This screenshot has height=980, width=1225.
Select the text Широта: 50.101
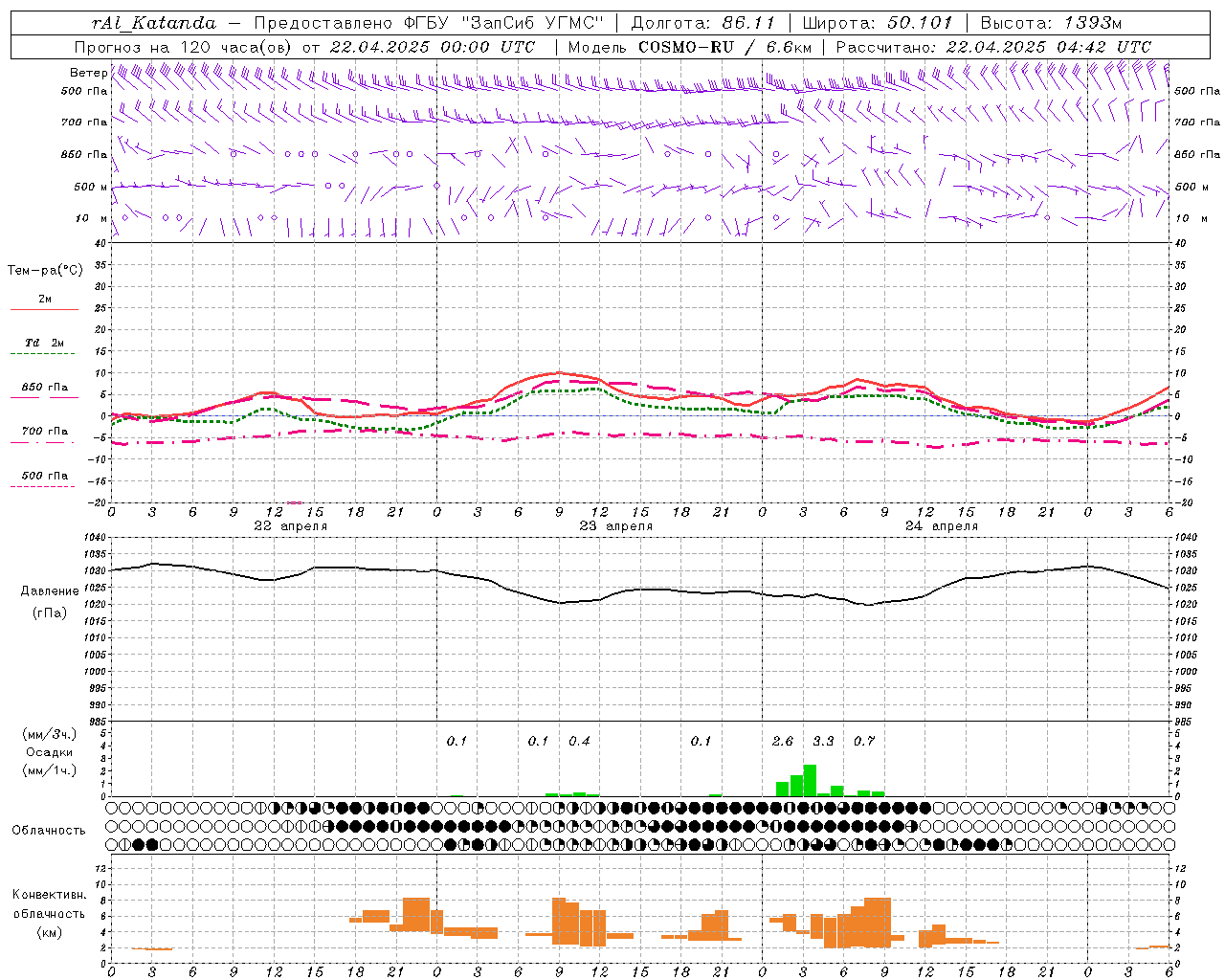tap(878, 23)
